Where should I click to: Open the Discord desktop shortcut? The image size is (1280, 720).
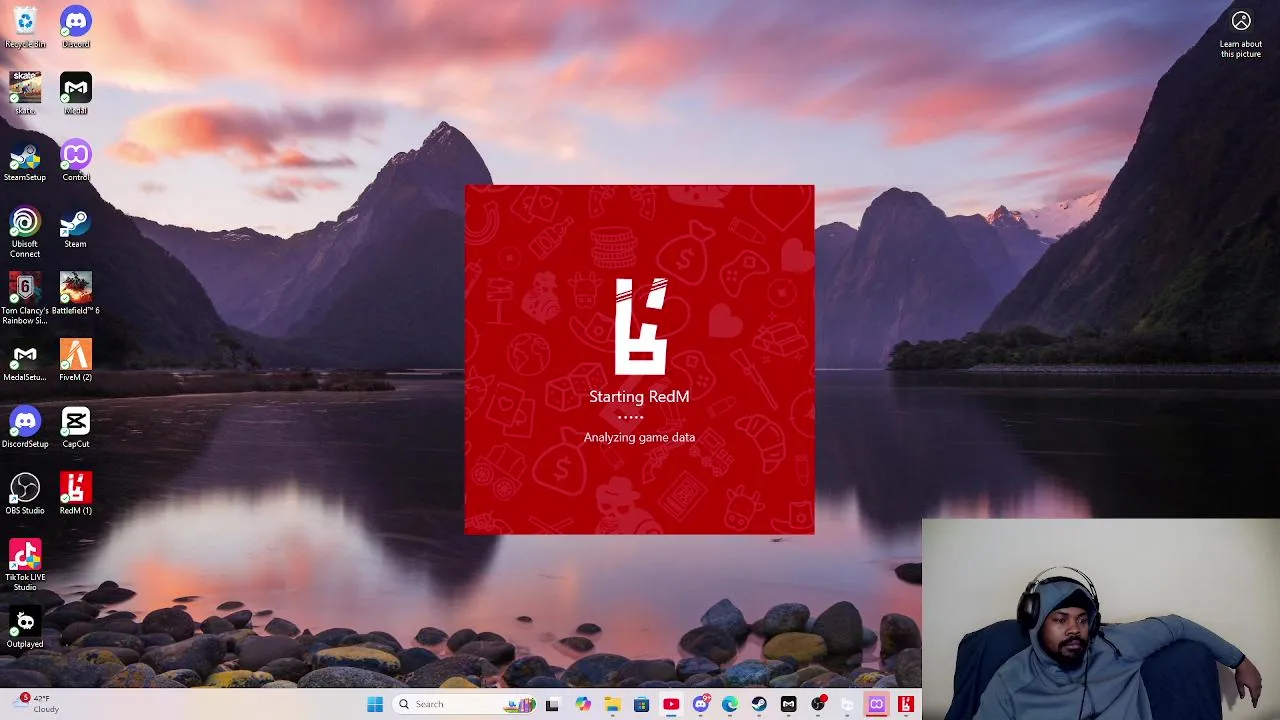pos(76,28)
